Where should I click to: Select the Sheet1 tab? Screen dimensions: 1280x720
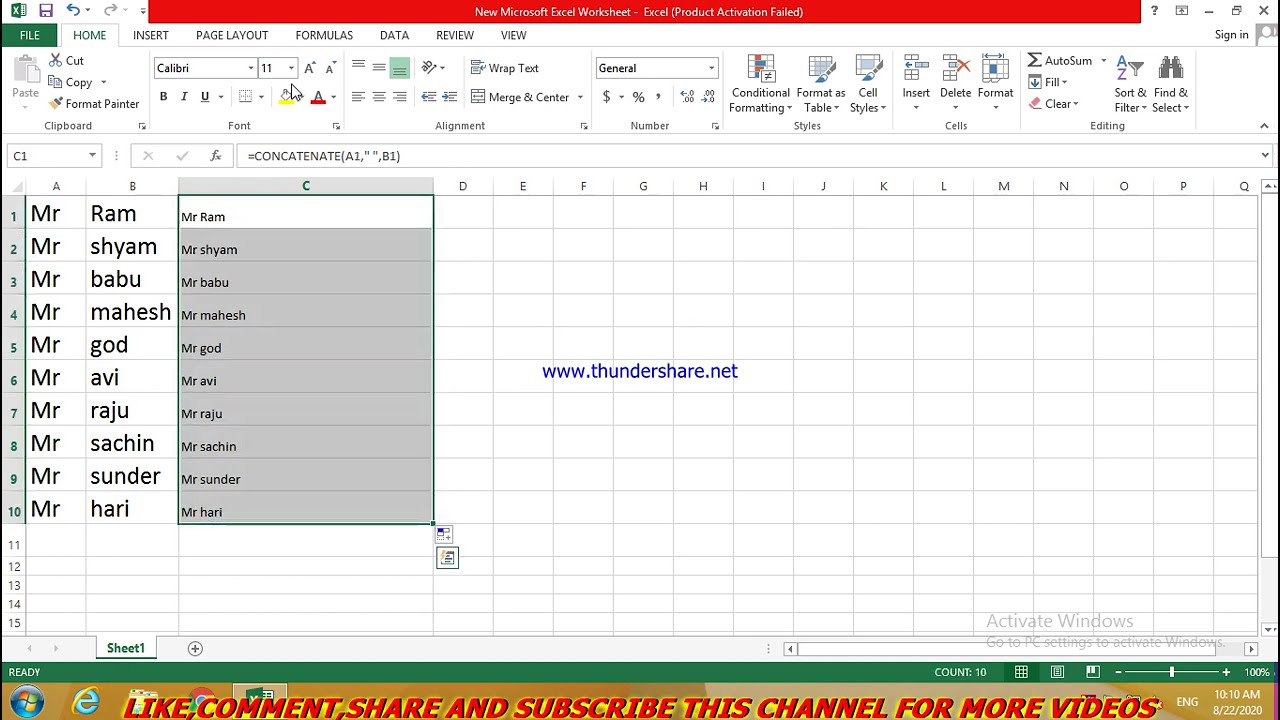(126, 648)
